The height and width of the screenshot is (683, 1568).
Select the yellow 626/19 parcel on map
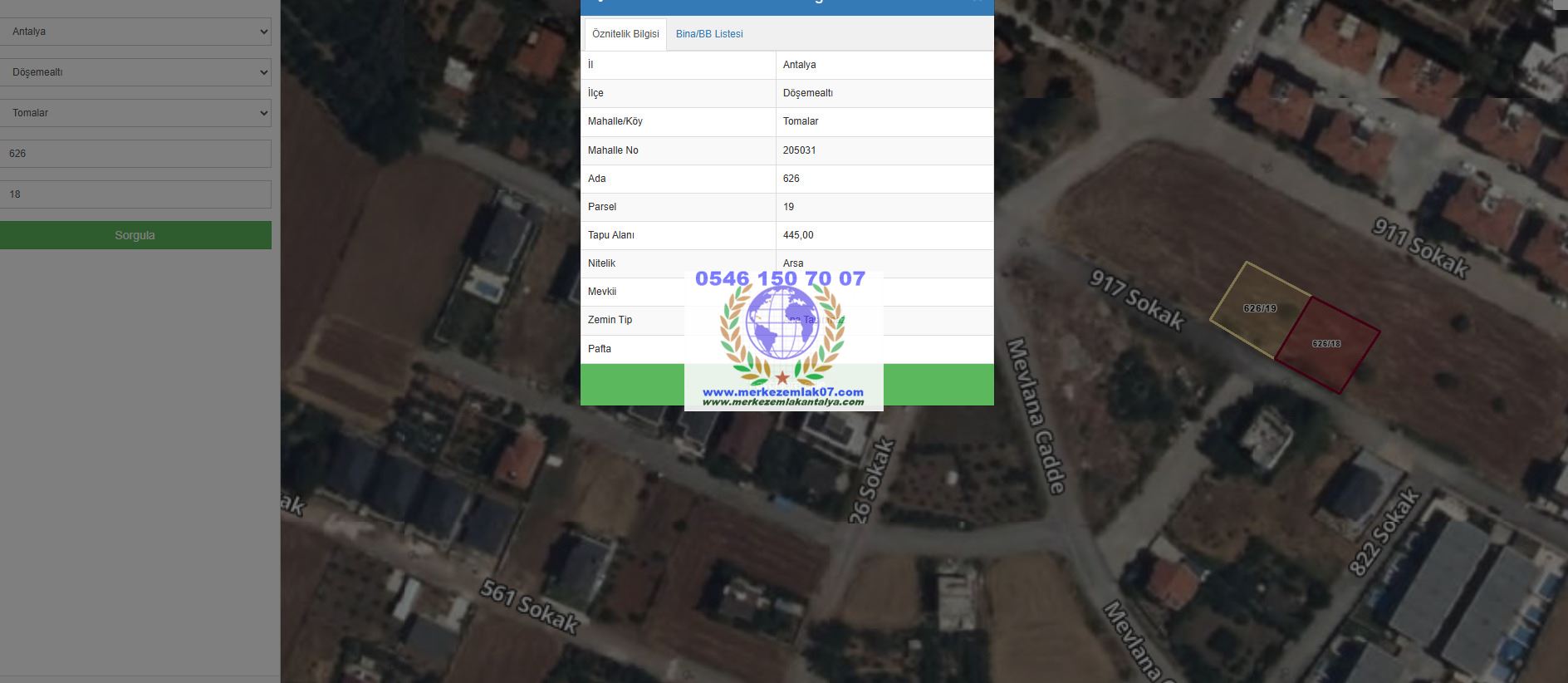[x=1258, y=309]
